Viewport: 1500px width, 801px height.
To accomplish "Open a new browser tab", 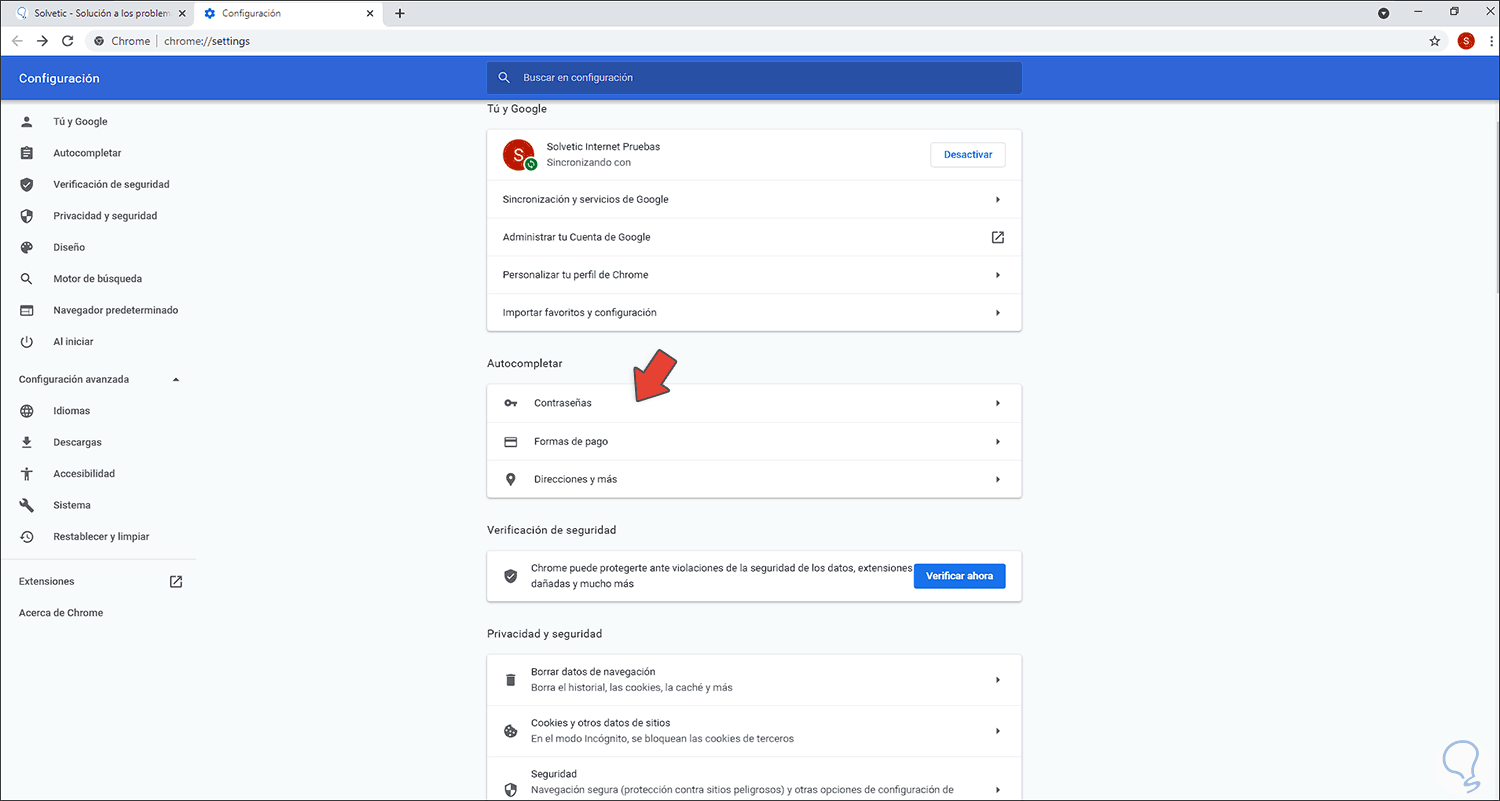I will click(x=400, y=13).
